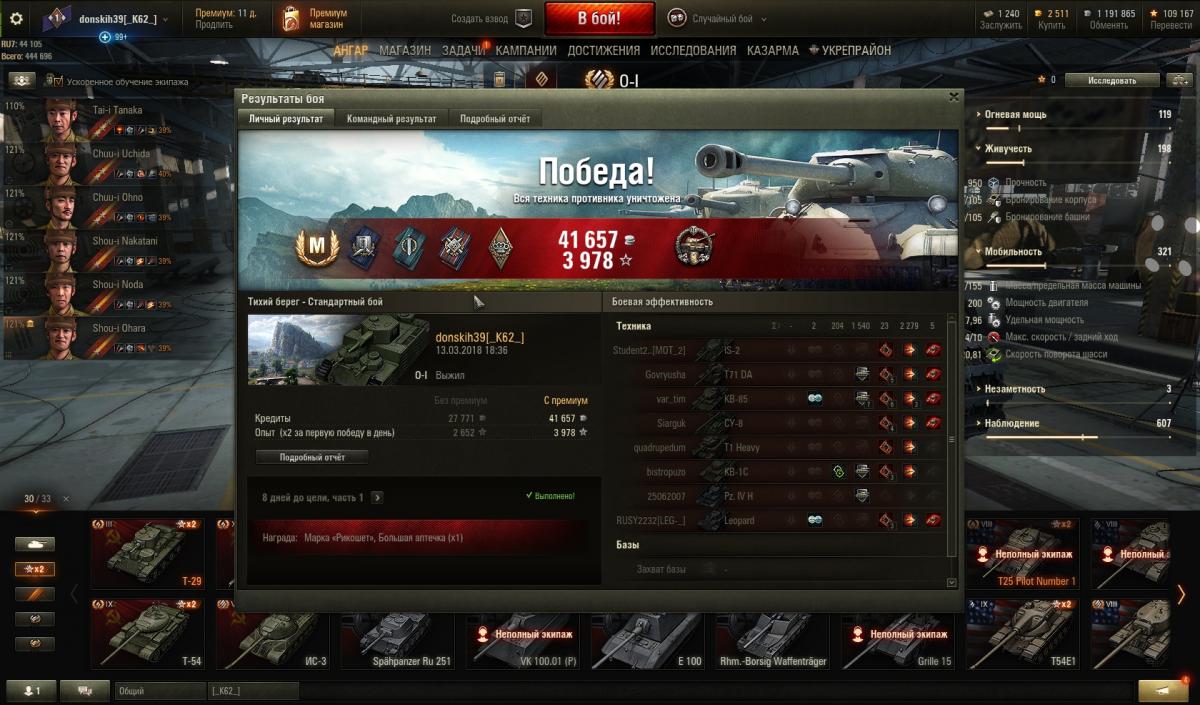The height and width of the screenshot is (705, 1200).
Task: Select the T-54 tank in carousel
Action: coord(147,633)
